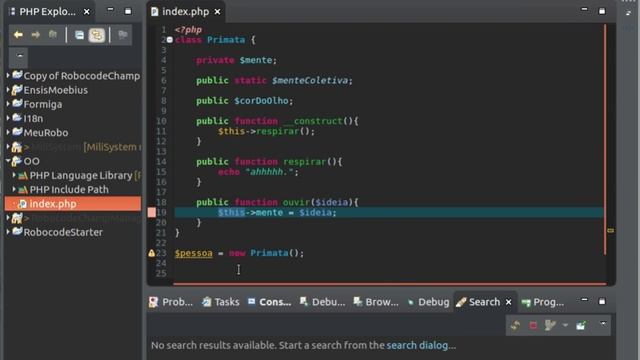
Task: Expand PHP Include Path node
Action: pyautogui.click(x=14, y=189)
